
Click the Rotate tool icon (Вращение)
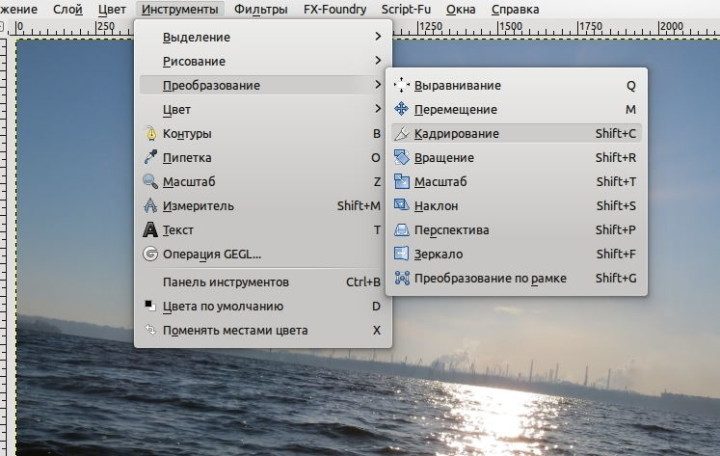coord(401,158)
